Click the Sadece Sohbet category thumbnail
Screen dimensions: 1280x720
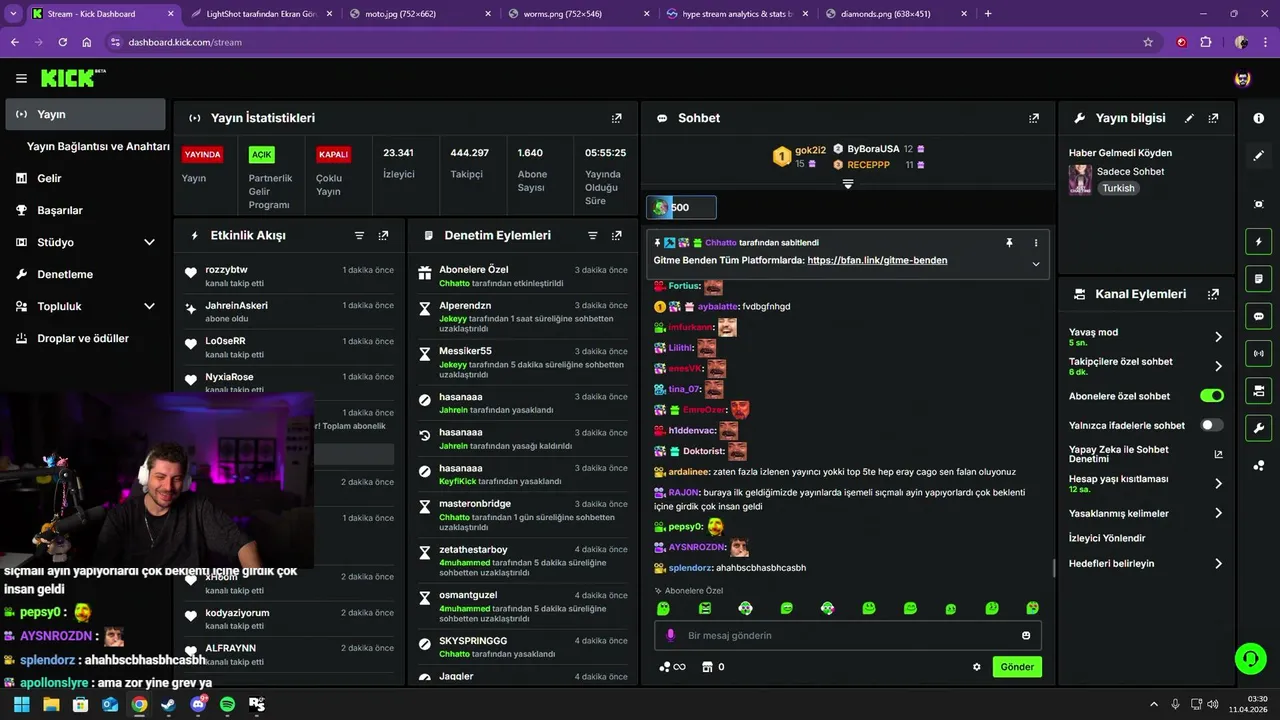pyautogui.click(x=1080, y=180)
